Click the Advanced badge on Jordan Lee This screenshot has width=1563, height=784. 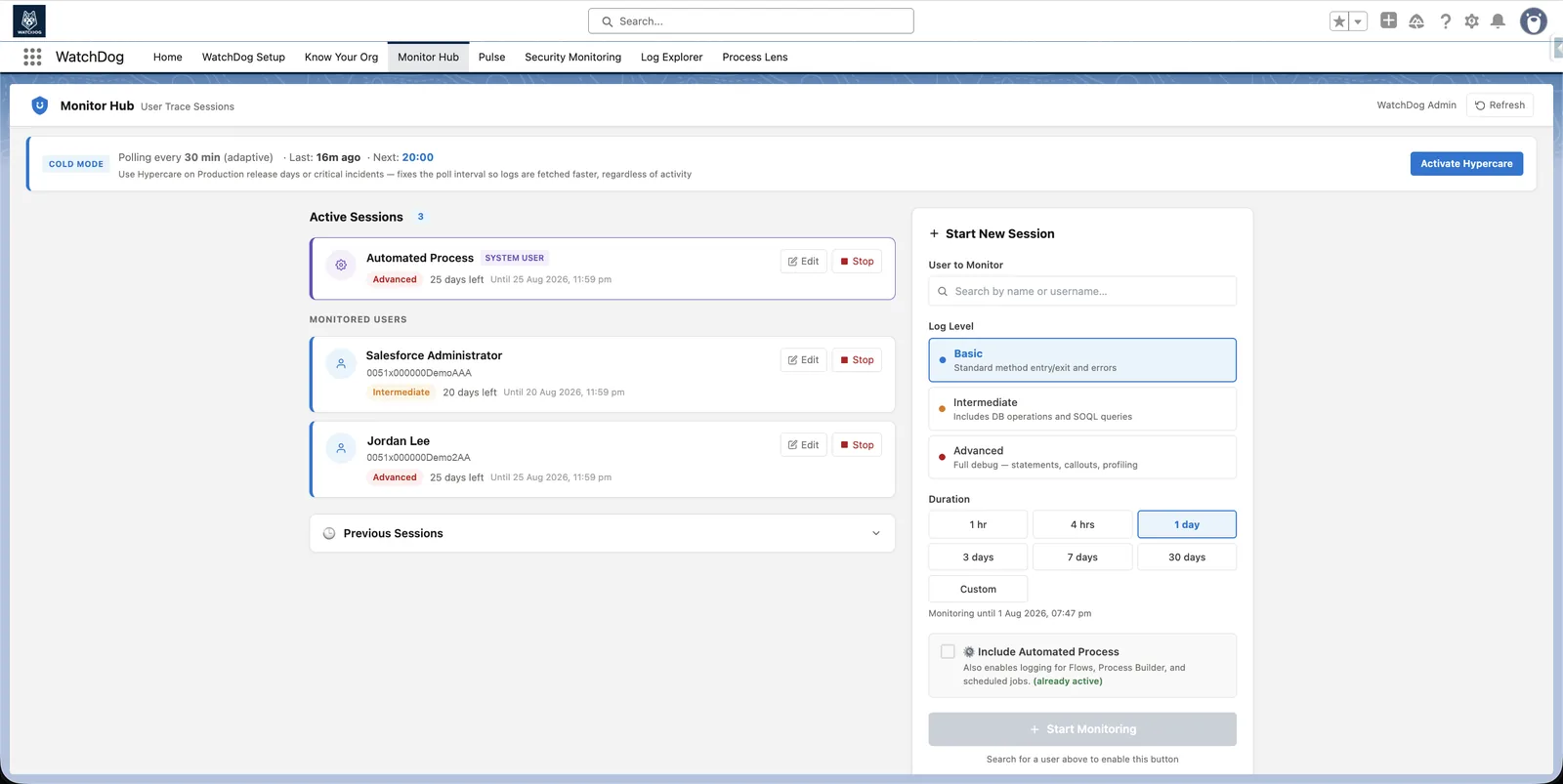[x=395, y=477]
